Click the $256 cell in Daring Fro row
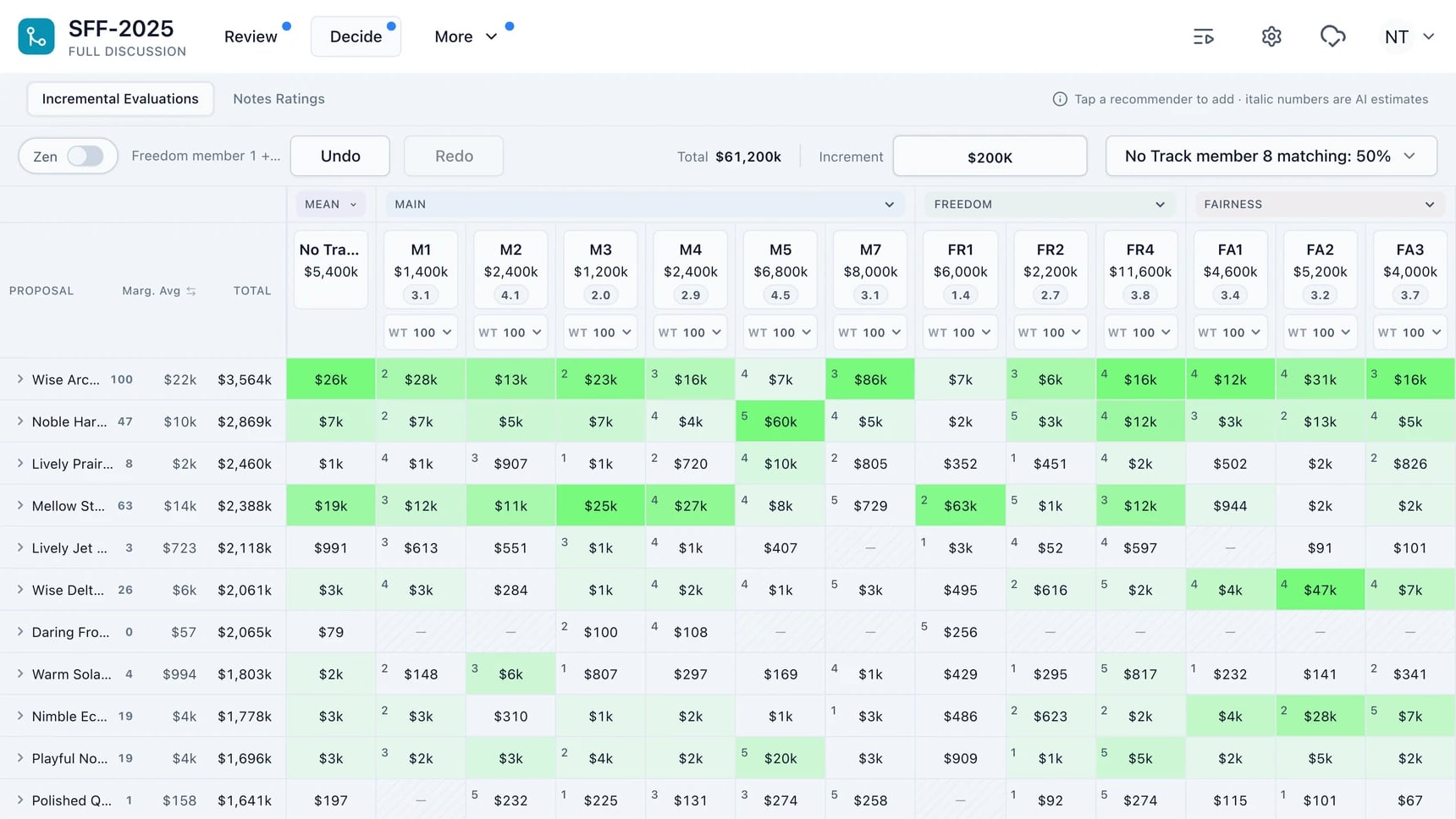This screenshot has height=819, width=1456. tap(960, 632)
